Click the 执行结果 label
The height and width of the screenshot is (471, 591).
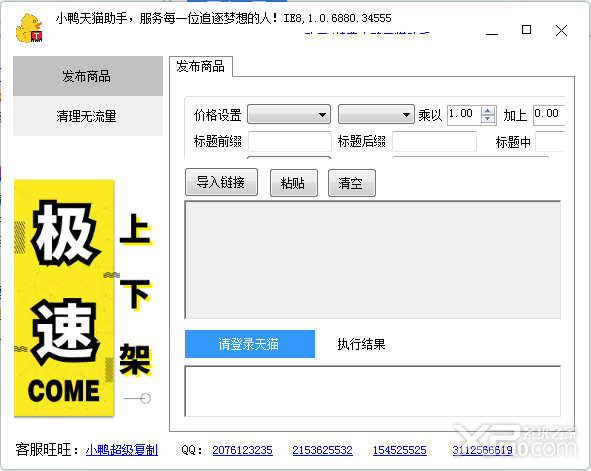[x=361, y=344]
